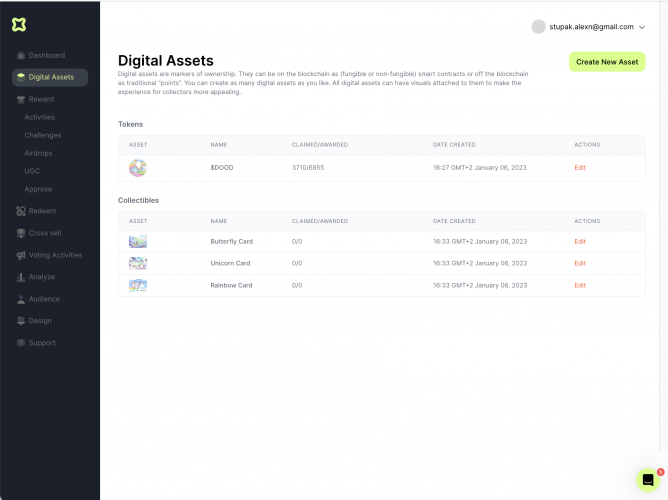Click the $DOOD row's 16:27 GMT+2 date
Image resolution: width=668 pixels, height=500 pixels.
[x=480, y=167]
